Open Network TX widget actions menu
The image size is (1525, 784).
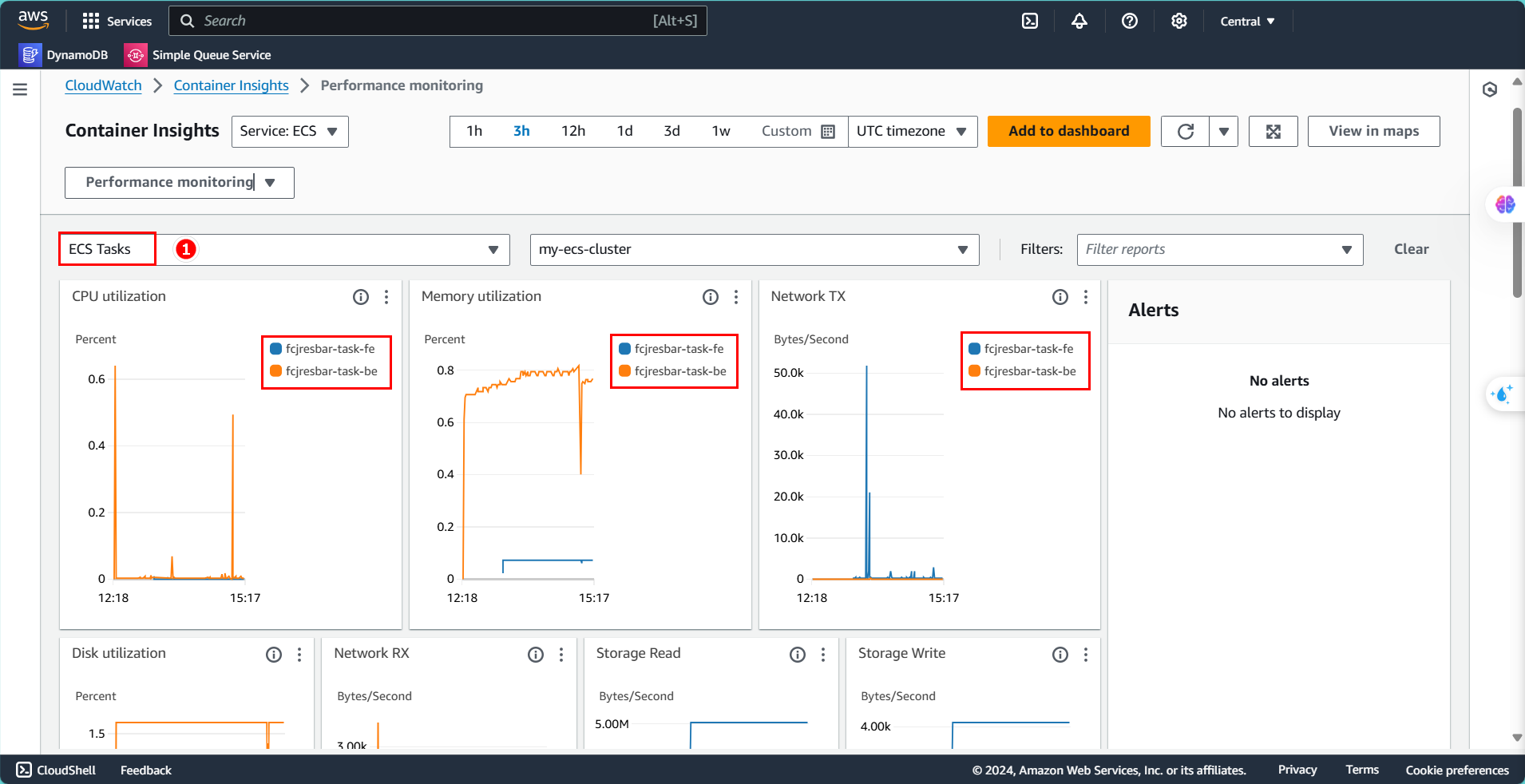[x=1086, y=297]
